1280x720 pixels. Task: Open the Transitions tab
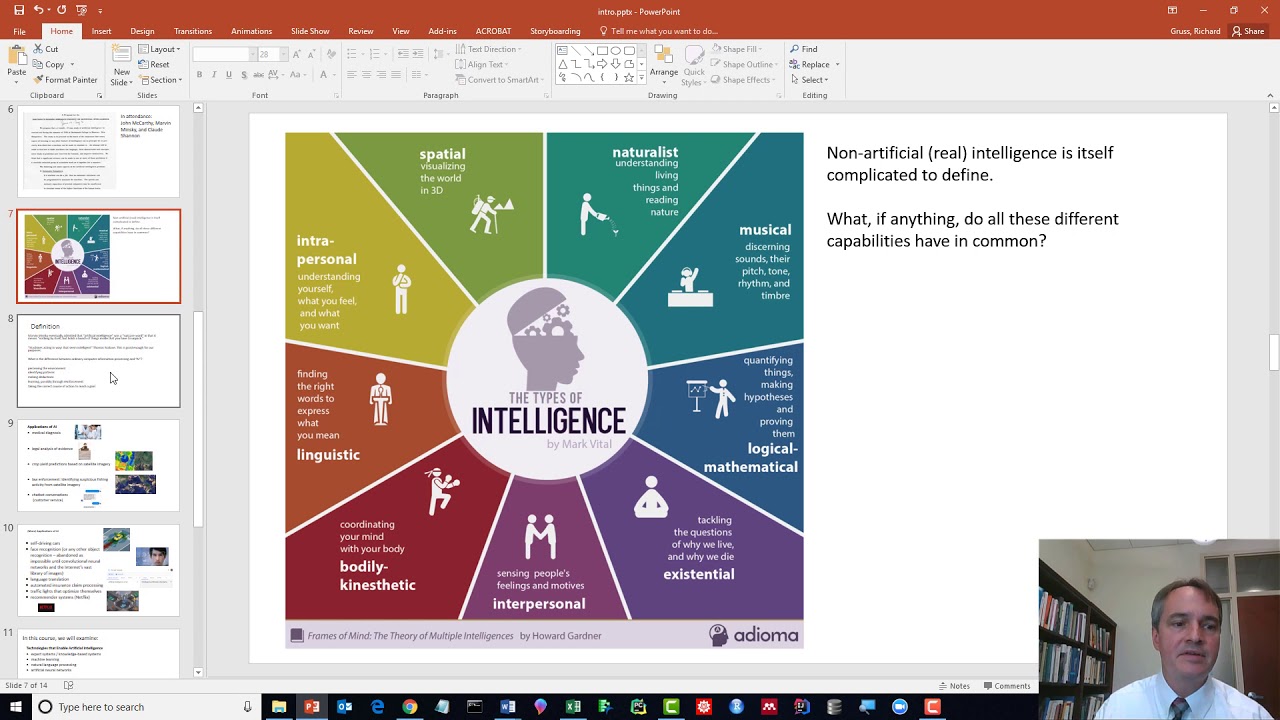click(193, 31)
